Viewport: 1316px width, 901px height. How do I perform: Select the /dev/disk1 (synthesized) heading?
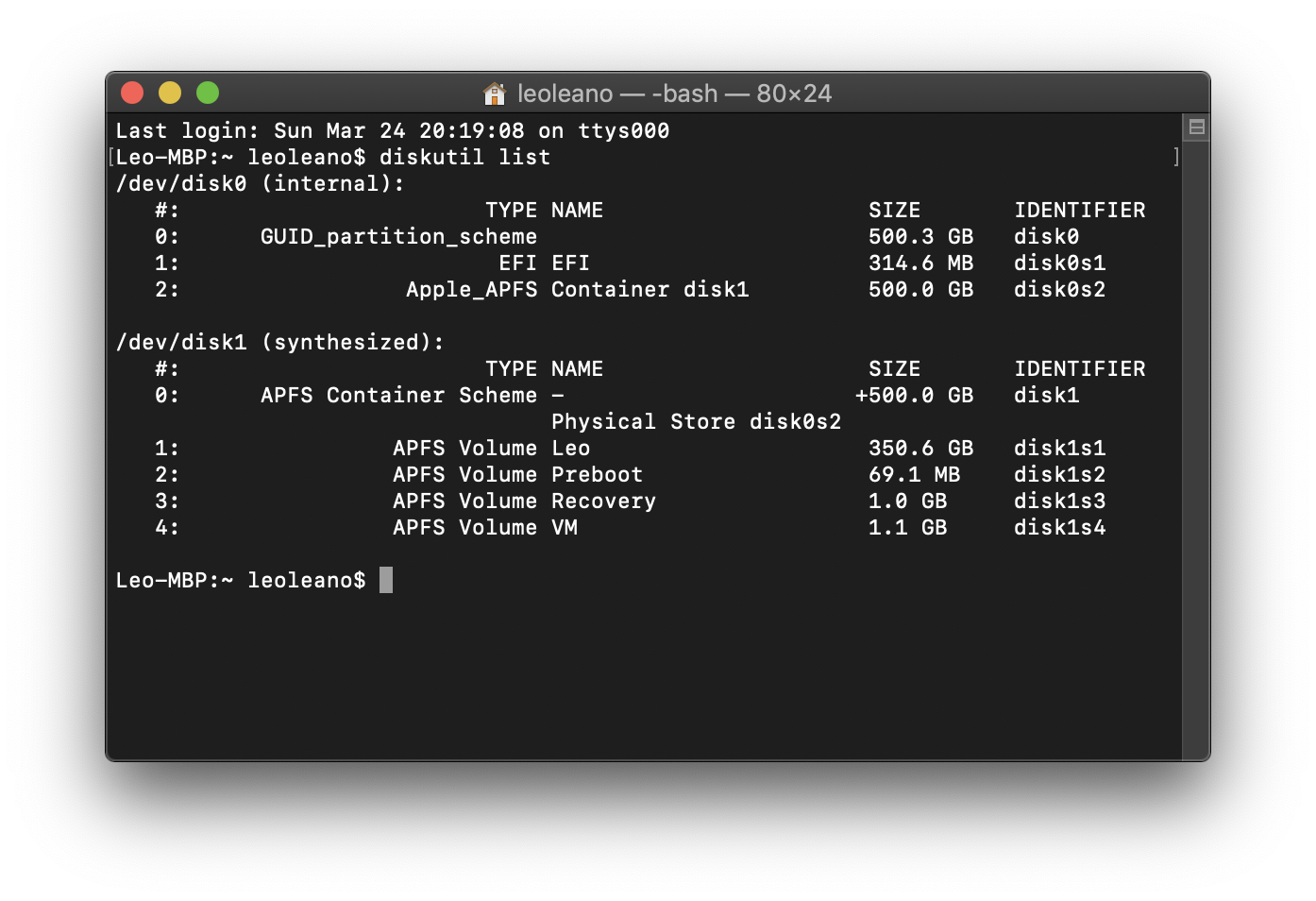278,342
